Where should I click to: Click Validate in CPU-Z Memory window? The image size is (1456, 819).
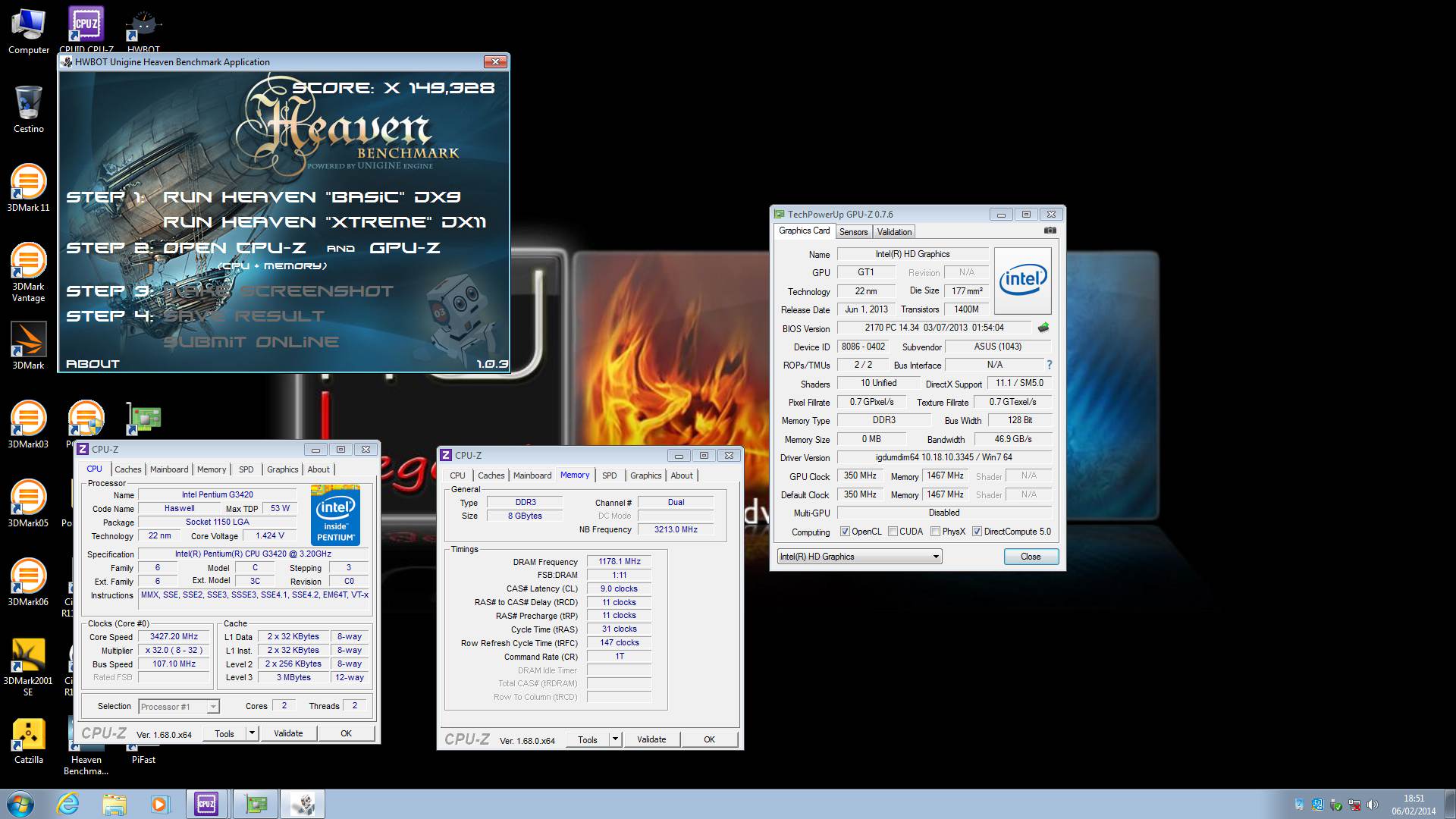[x=651, y=739]
